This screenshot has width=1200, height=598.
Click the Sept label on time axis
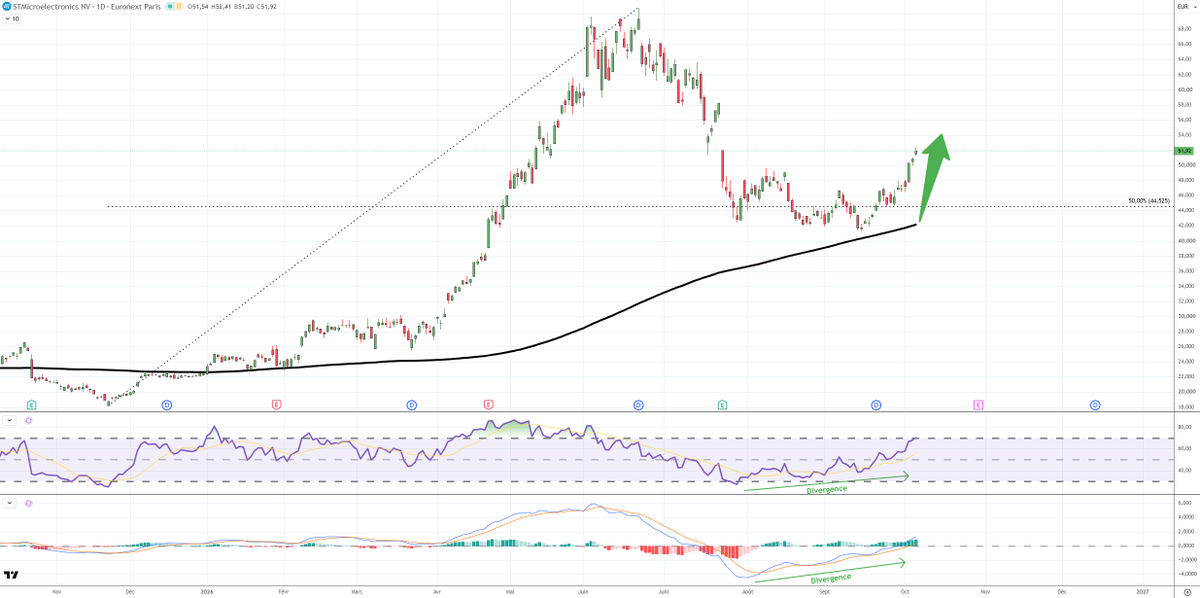[x=825, y=591]
